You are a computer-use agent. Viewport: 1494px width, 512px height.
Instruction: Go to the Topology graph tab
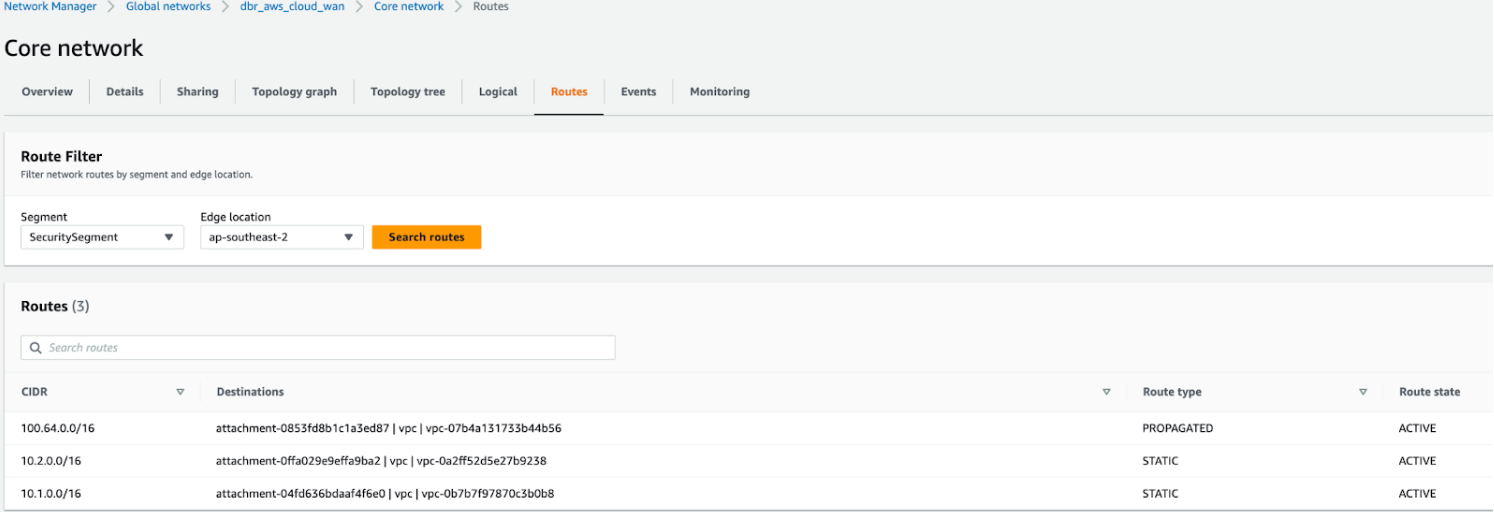tap(294, 92)
